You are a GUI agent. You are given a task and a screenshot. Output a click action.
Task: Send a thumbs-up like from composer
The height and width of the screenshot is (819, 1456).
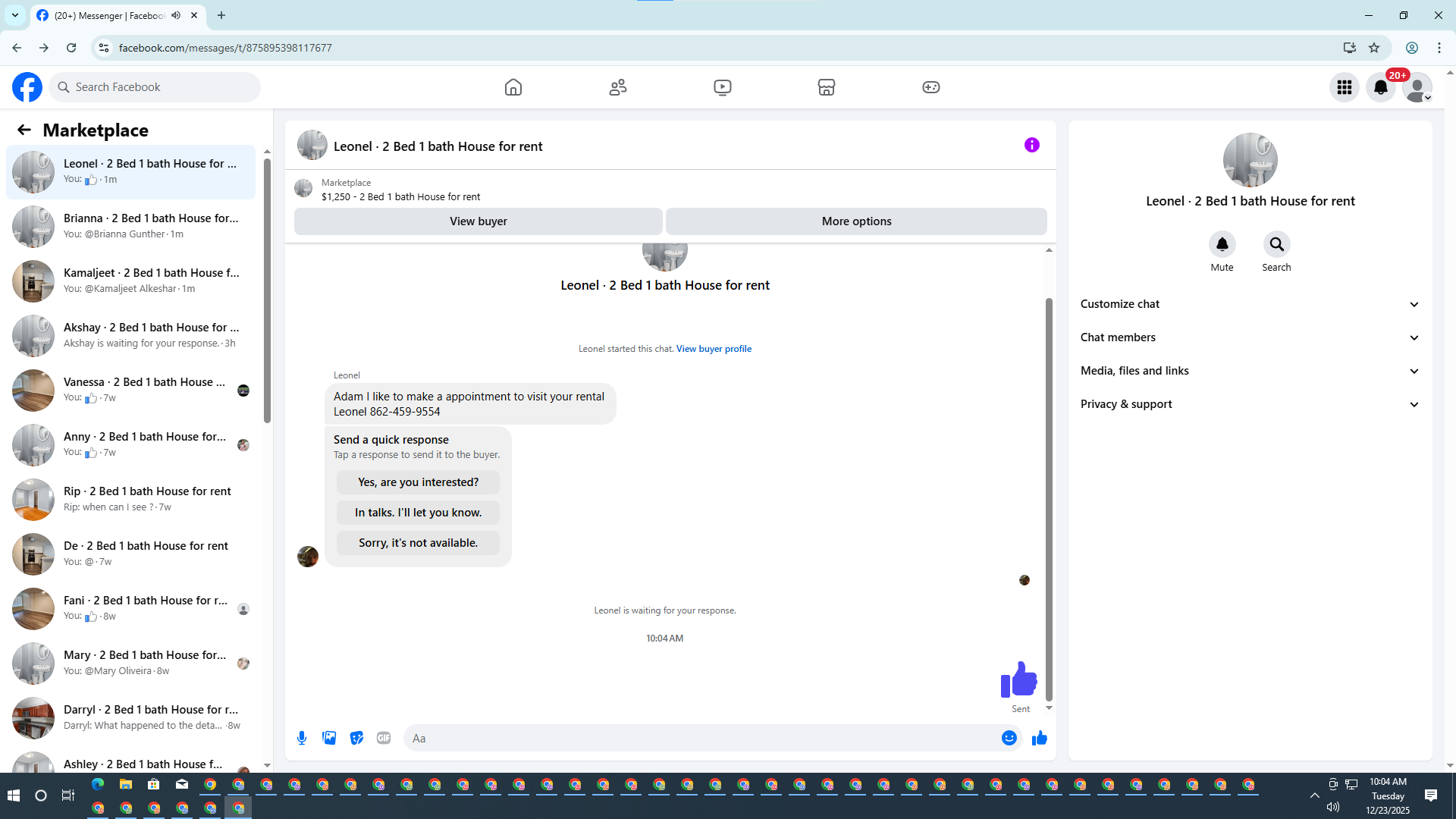(x=1039, y=738)
